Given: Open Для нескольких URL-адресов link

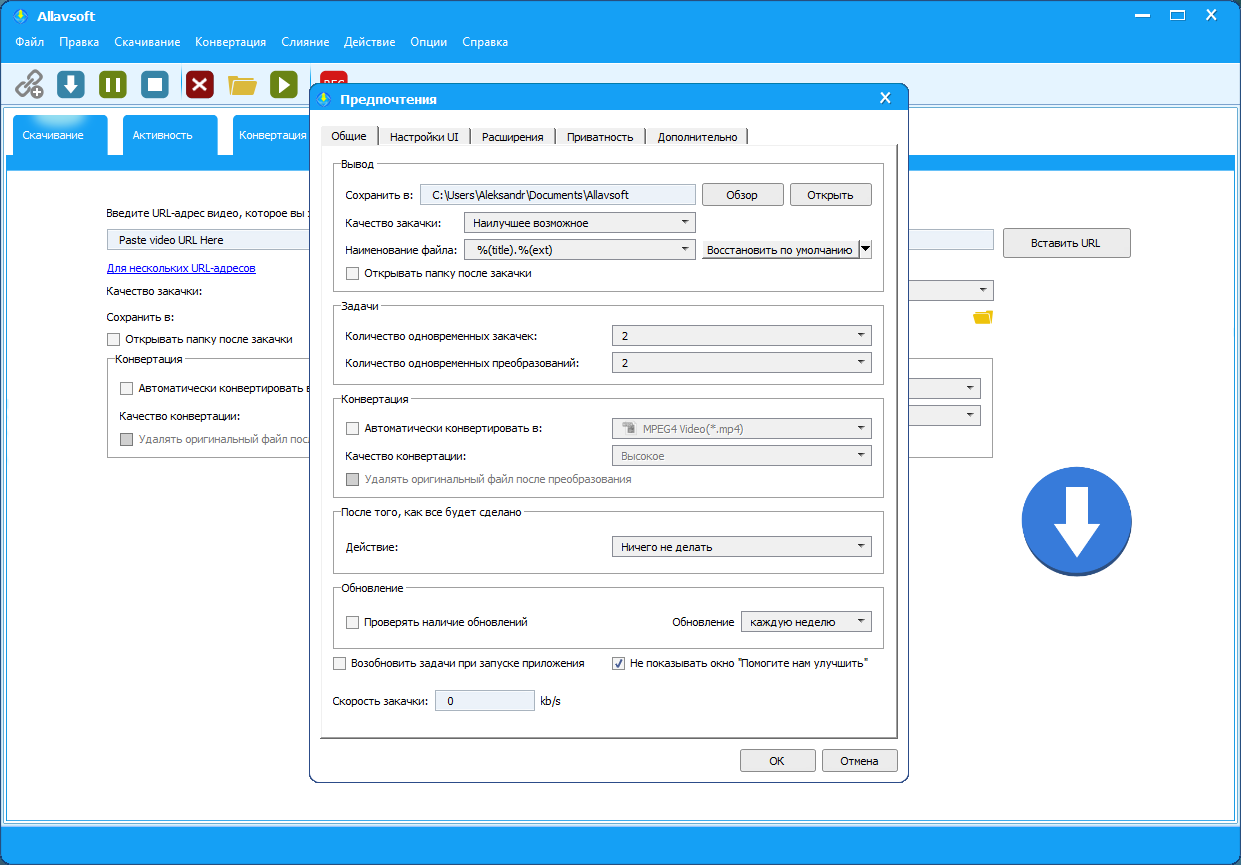Looking at the screenshot, I should (181, 268).
